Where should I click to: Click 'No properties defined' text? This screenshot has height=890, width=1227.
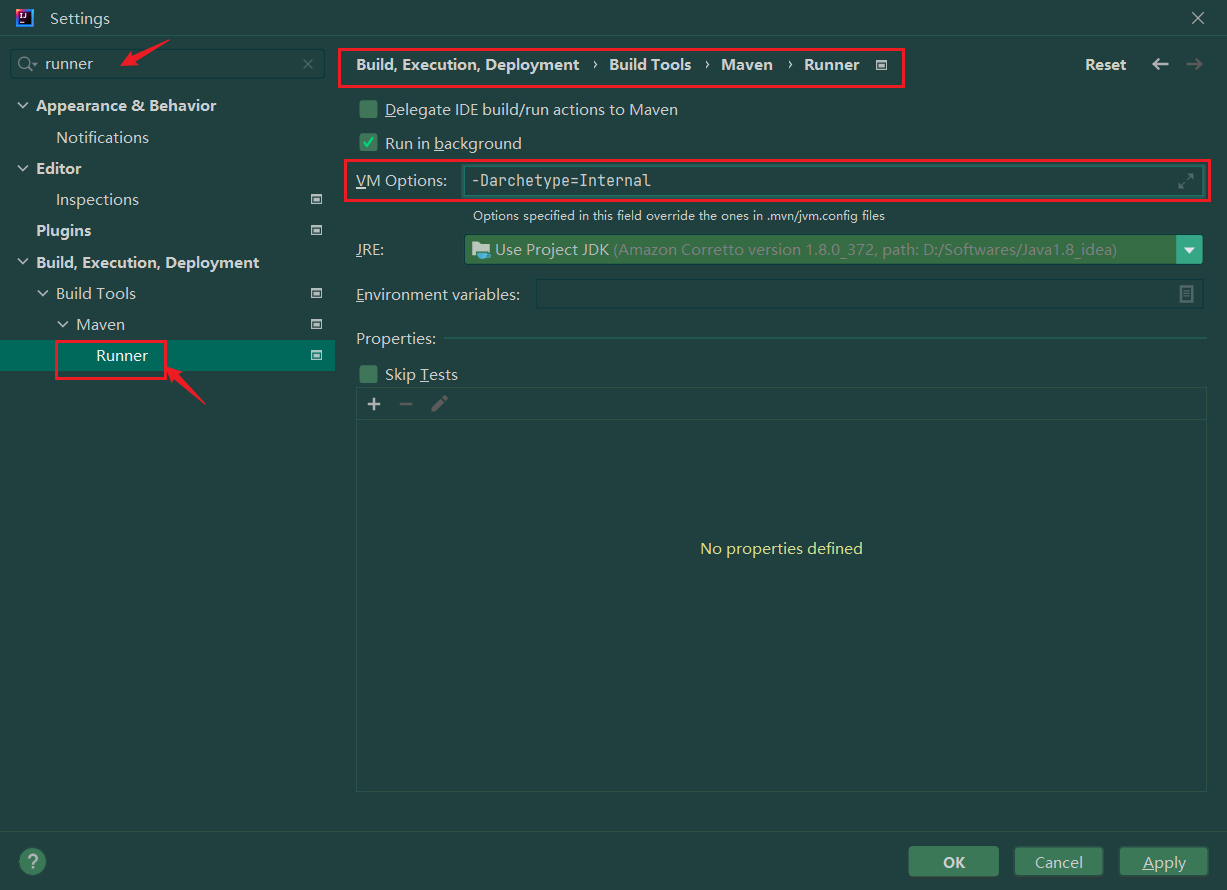click(781, 549)
